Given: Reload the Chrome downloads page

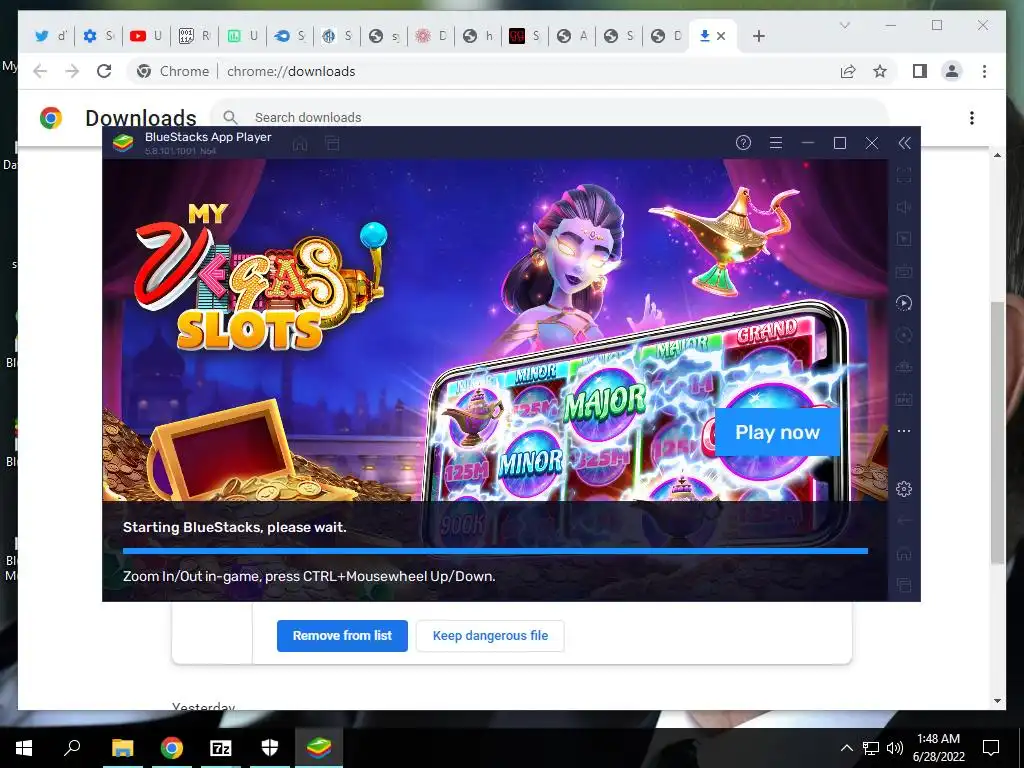Looking at the screenshot, I should pyautogui.click(x=104, y=71).
